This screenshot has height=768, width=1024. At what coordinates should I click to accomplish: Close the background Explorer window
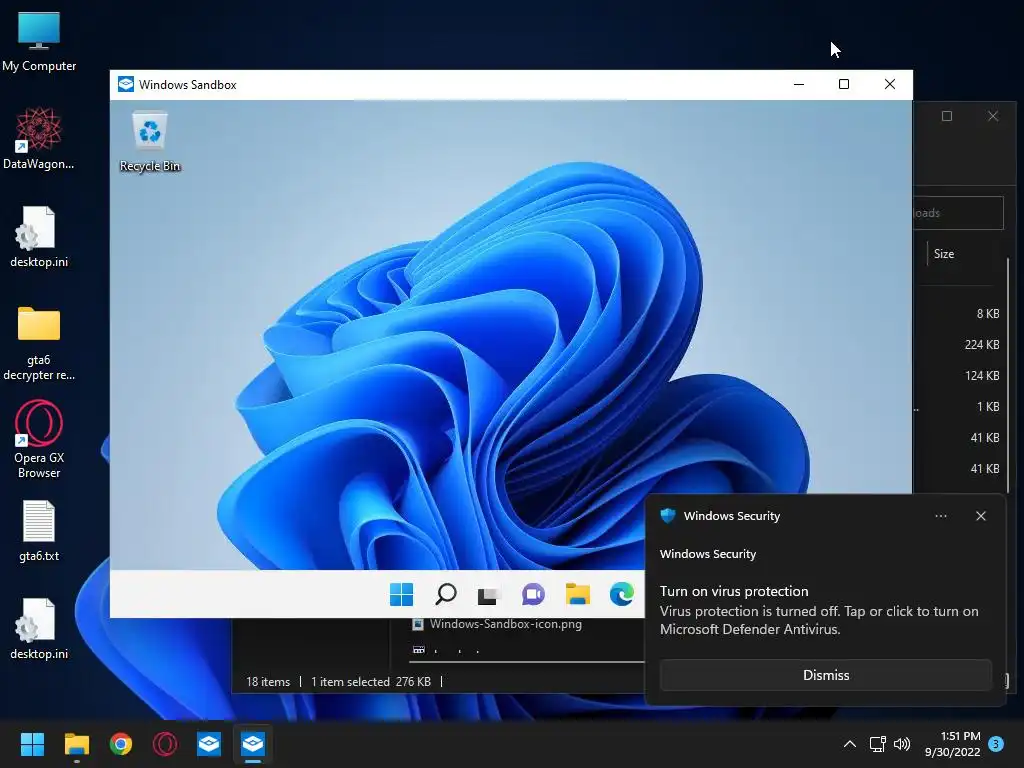tap(993, 116)
